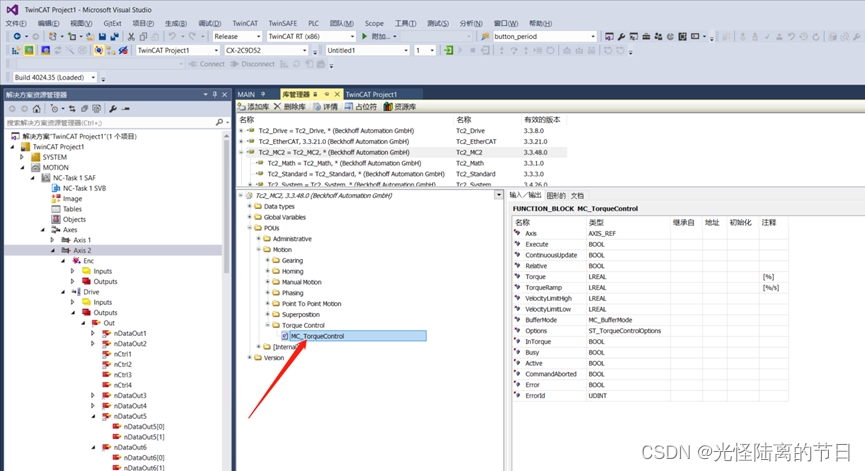Click 删除库 Delete Library button
This screenshot has width=865, height=471.
[290, 106]
